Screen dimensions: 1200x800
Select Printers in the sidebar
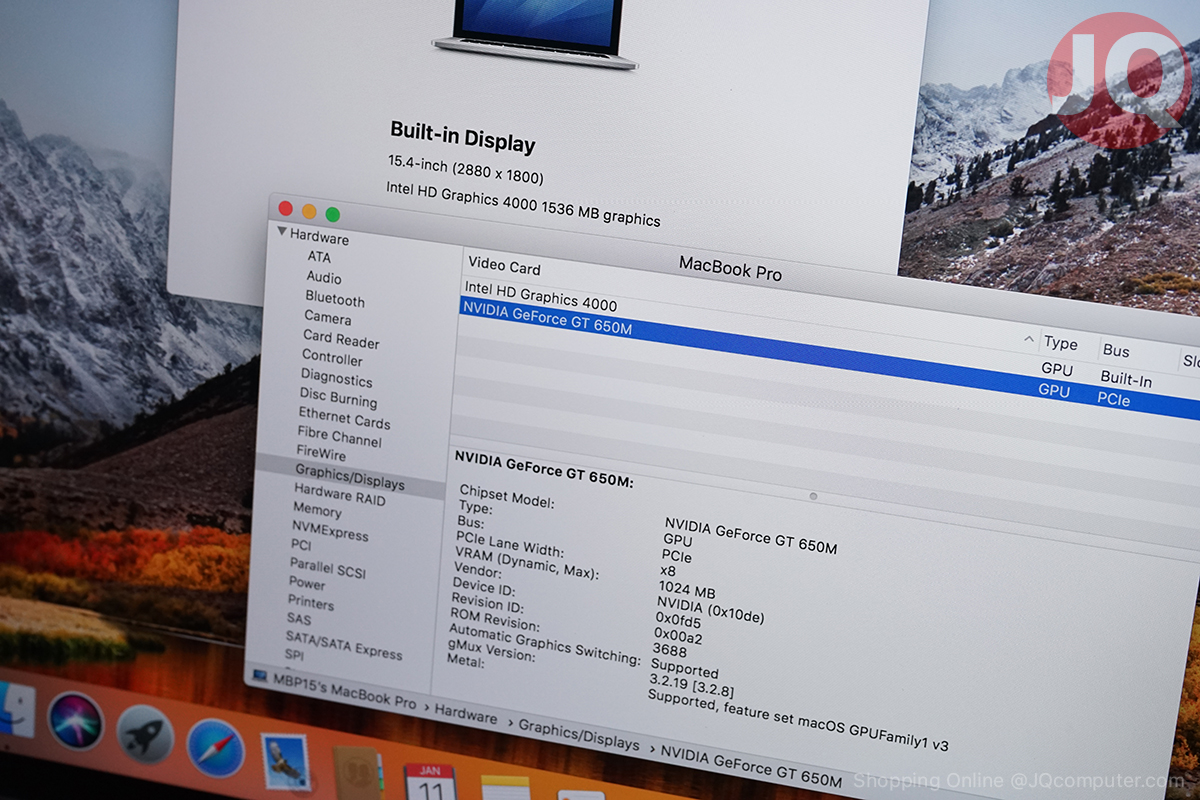311,603
